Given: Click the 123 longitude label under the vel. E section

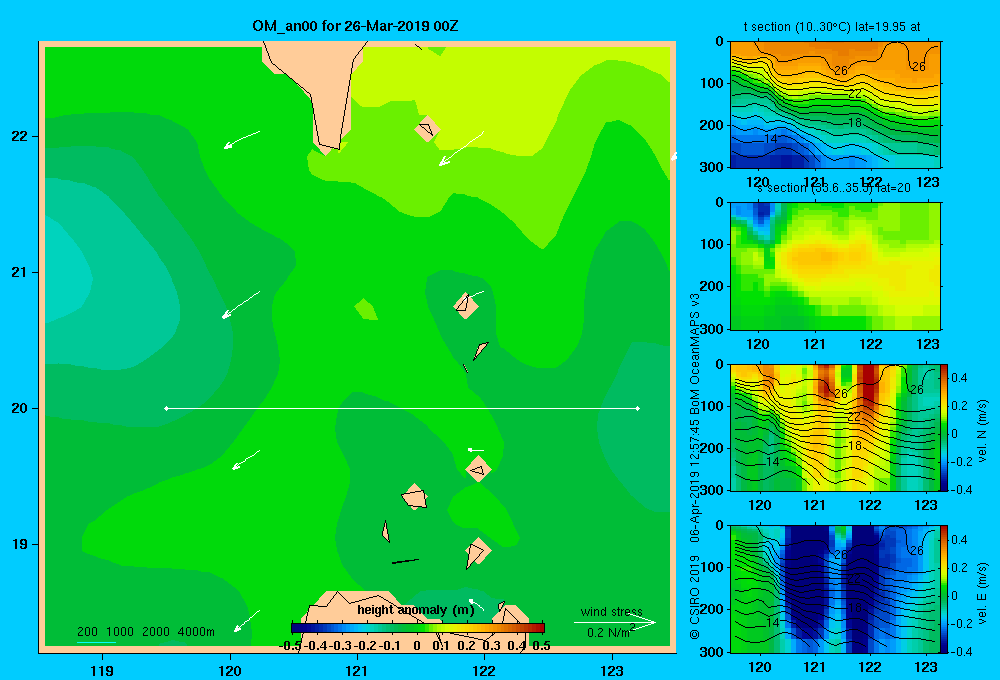Looking at the screenshot, I should coord(926,667).
